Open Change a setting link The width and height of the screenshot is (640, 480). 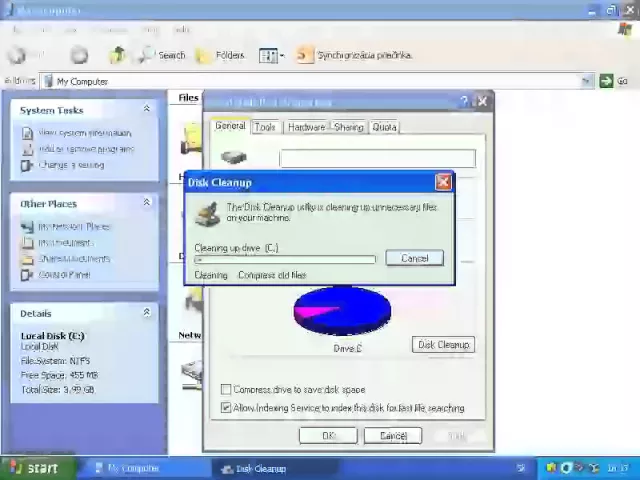click(71, 165)
